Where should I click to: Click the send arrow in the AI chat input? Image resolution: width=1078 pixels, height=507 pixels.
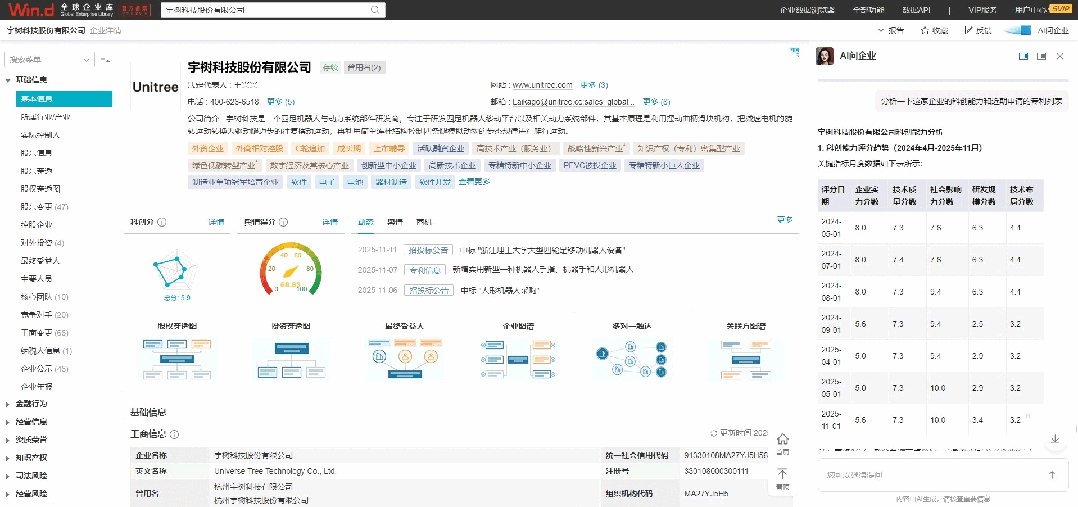coord(1051,475)
